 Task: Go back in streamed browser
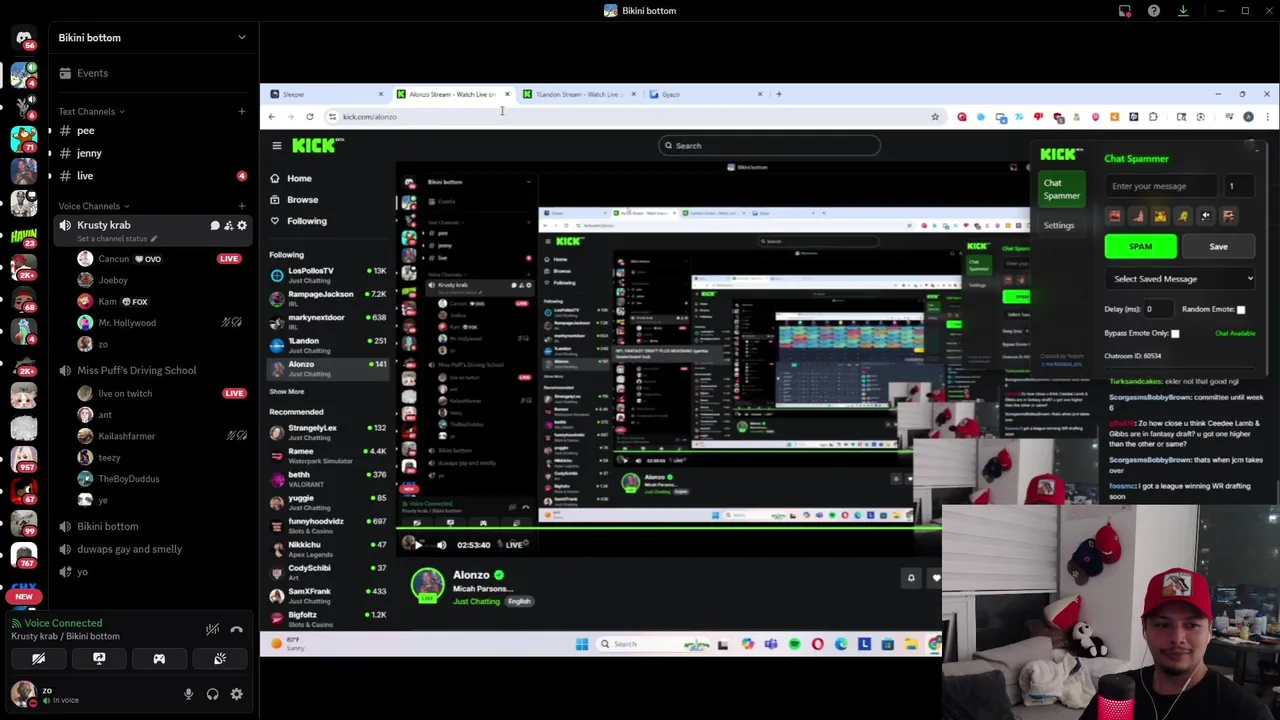[271, 117]
